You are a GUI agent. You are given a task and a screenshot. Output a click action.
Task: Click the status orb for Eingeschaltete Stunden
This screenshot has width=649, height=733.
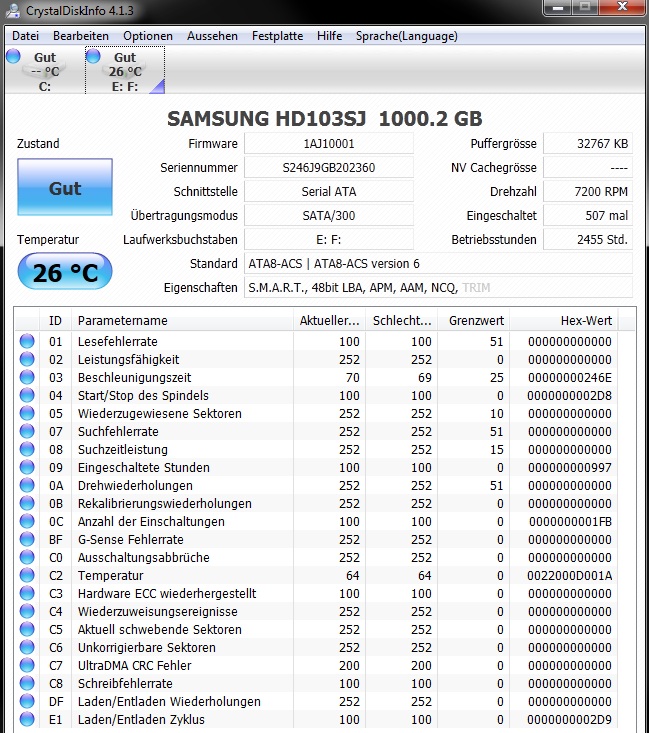(x=27, y=467)
